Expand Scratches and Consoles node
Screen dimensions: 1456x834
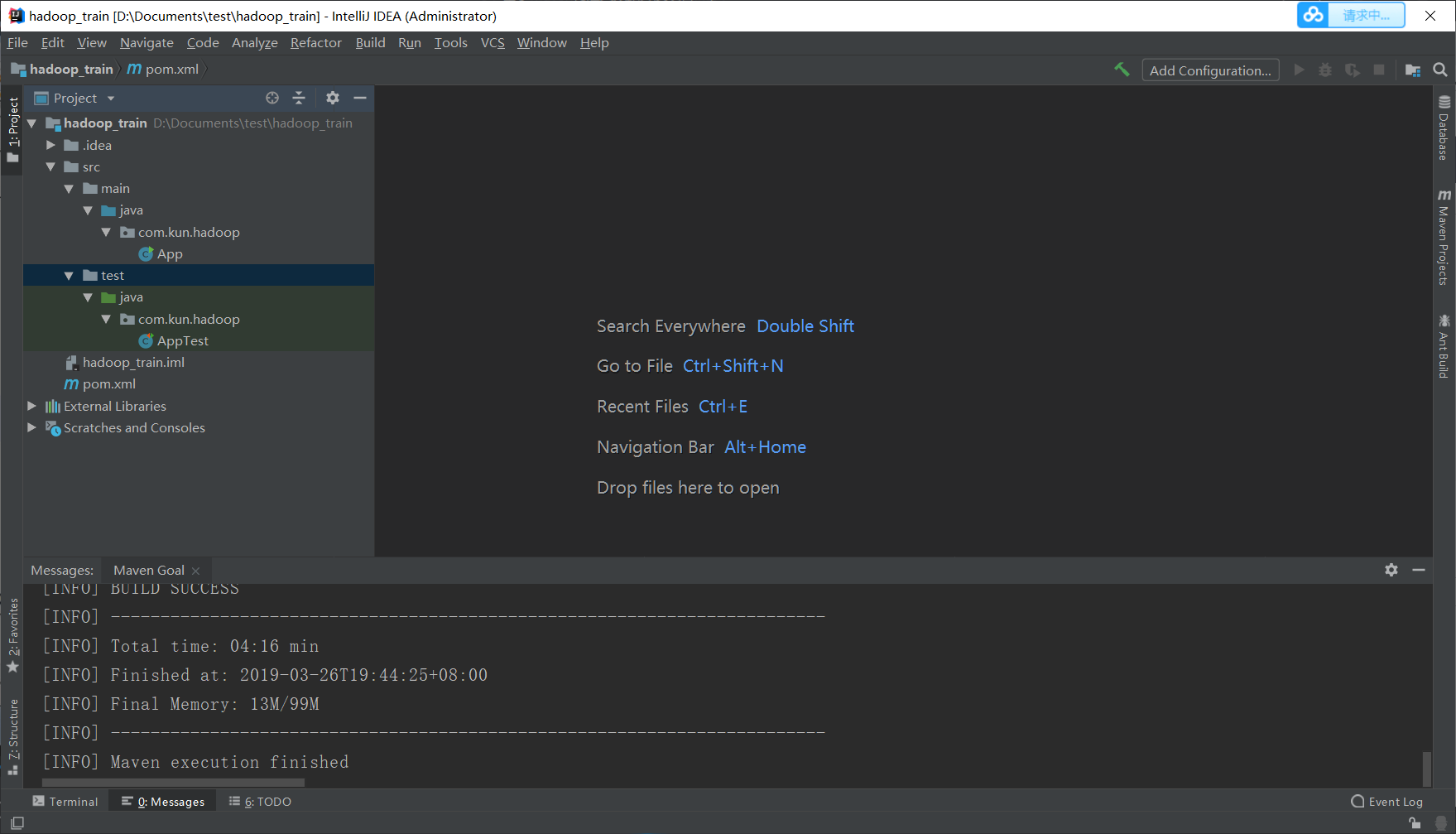point(32,427)
